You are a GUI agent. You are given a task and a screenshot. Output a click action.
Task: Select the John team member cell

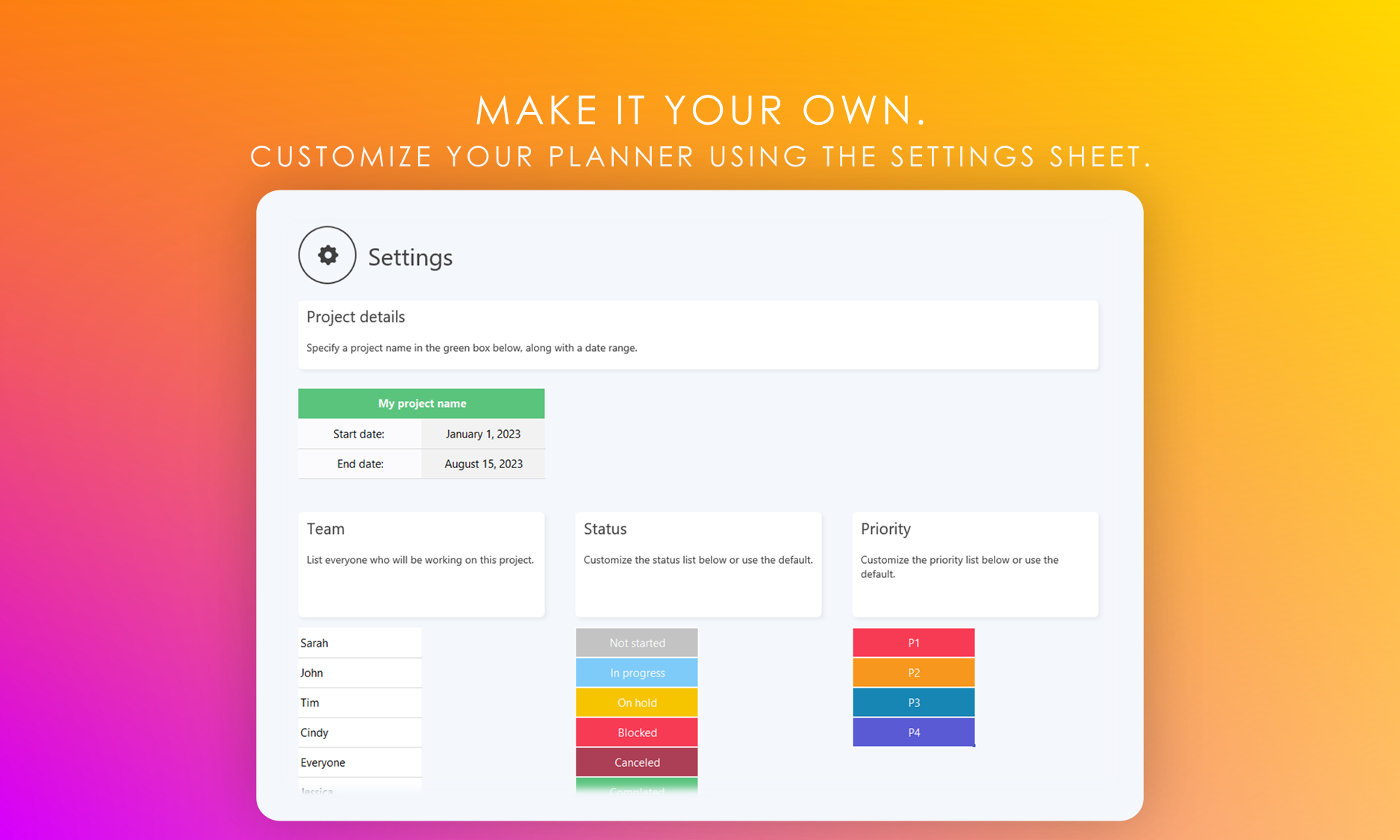359,673
